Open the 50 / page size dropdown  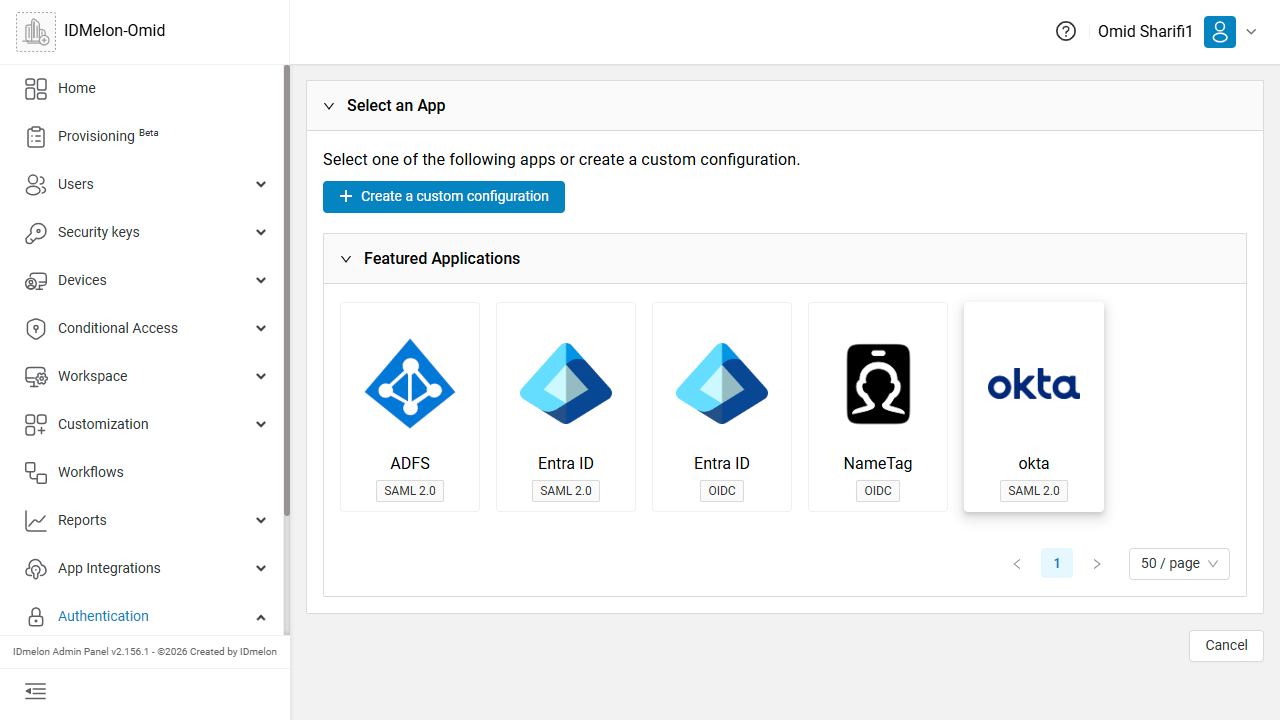pyautogui.click(x=1179, y=564)
